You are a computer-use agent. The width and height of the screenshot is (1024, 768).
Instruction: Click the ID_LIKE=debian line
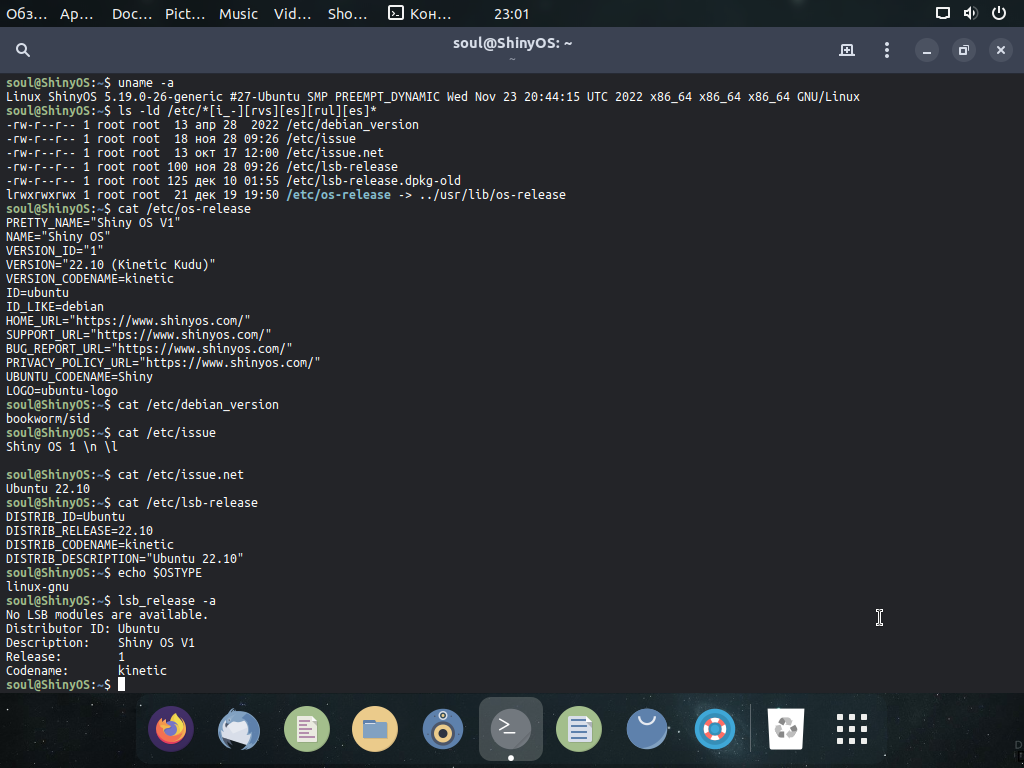pyautogui.click(x=55, y=306)
